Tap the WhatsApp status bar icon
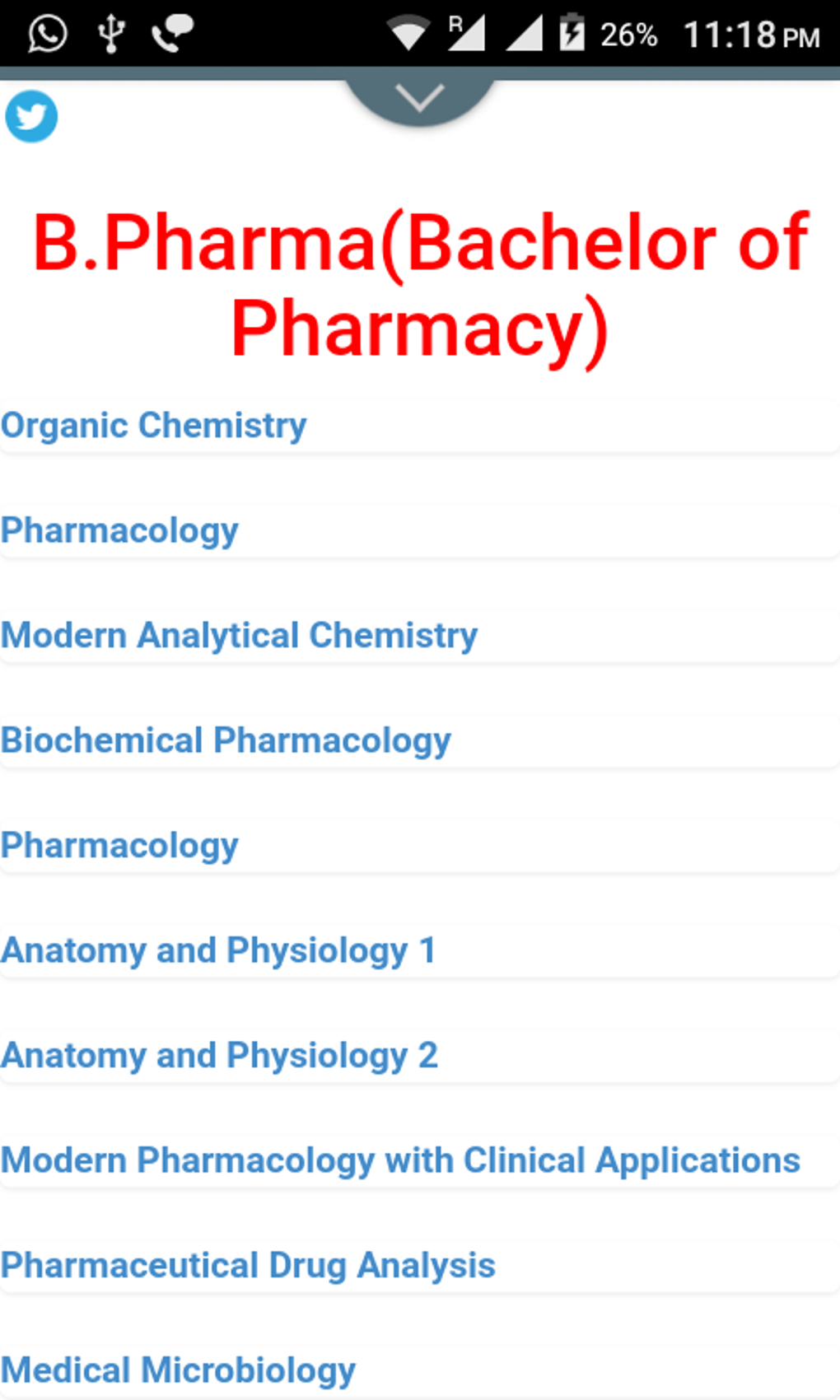 click(x=47, y=34)
